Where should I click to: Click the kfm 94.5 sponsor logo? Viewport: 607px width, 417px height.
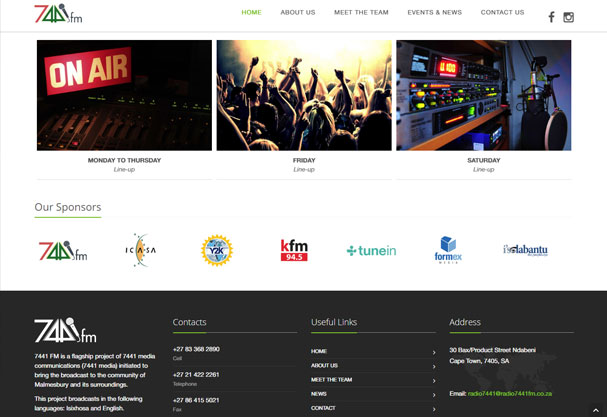[294, 250]
